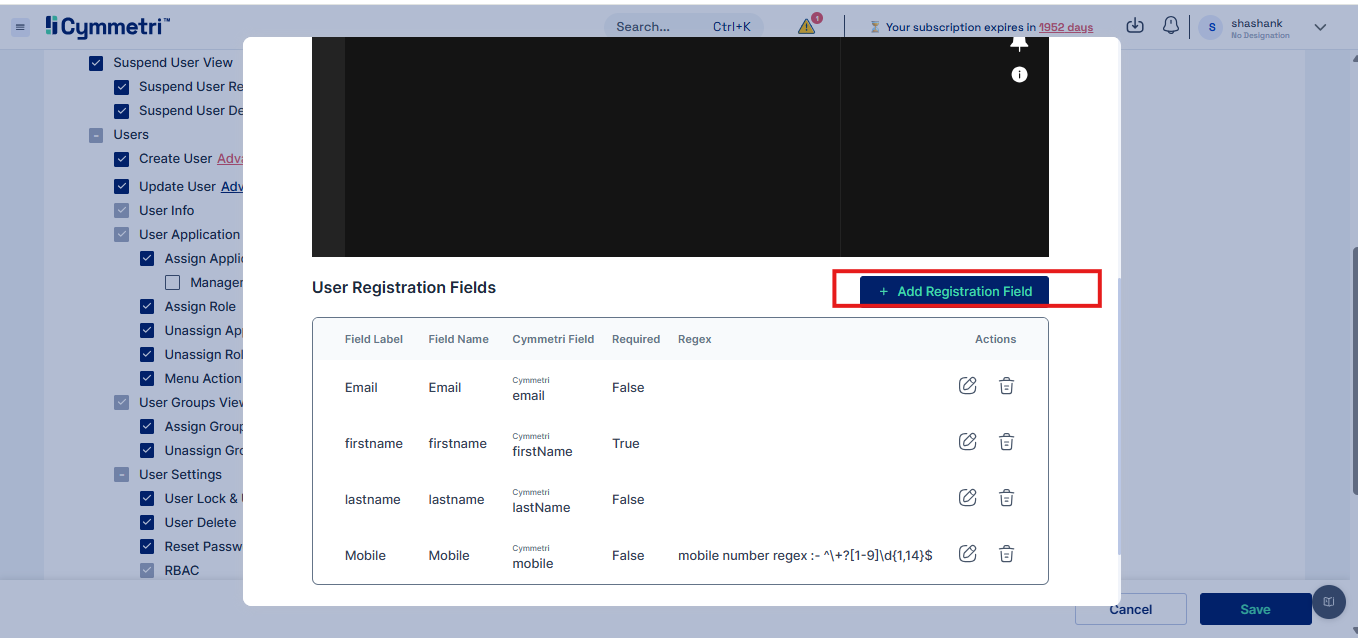Image resolution: width=1358 pixels, height=638 pixels.
Task: Toggle User Delete checkbox
Action: (147, 523)
